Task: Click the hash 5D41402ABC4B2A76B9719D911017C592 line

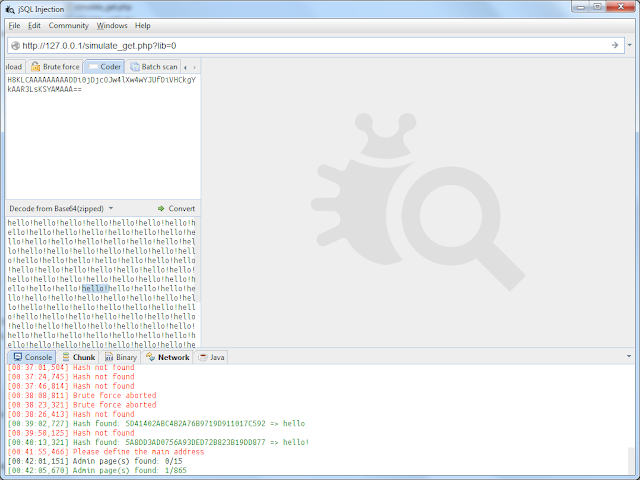Action: tap(156, 423)
